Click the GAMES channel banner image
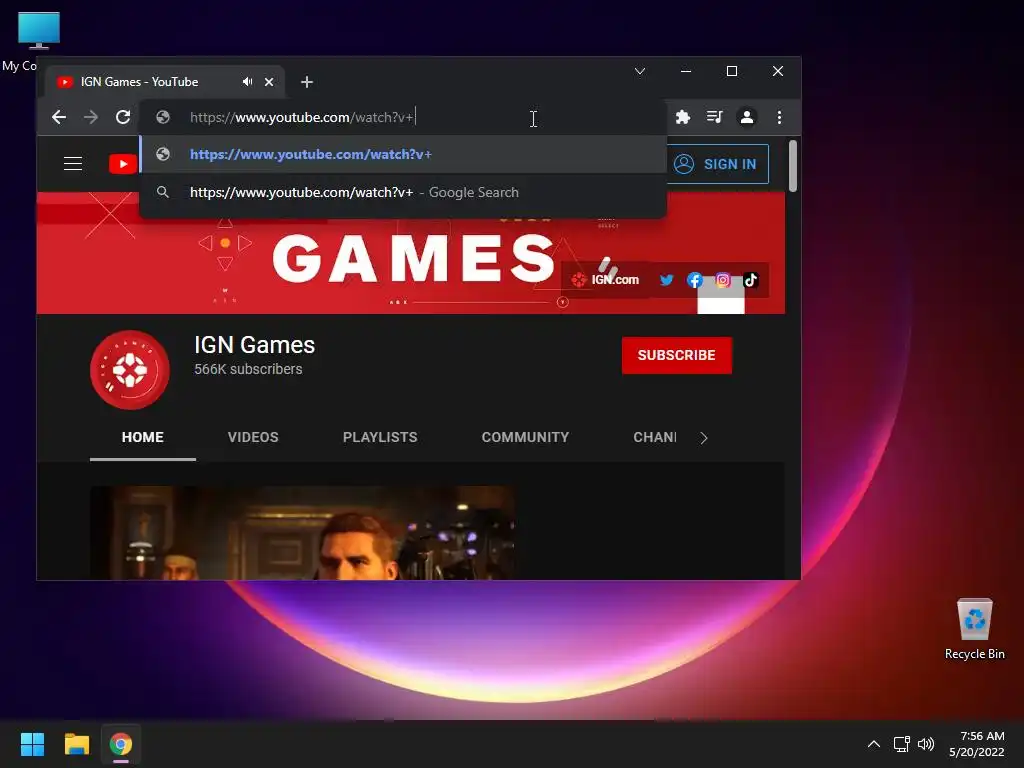Screen dimensions: 1024x768 click(411, 253)
